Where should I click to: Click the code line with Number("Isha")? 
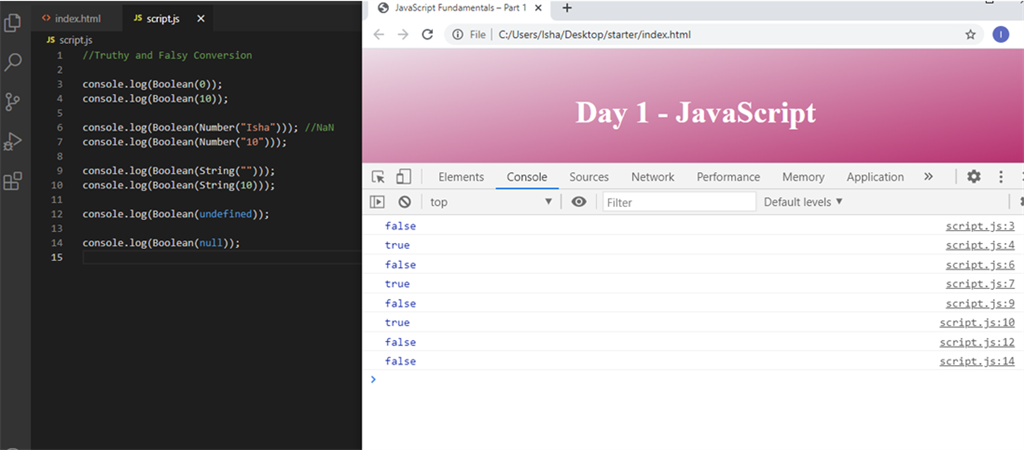(208, 127)
